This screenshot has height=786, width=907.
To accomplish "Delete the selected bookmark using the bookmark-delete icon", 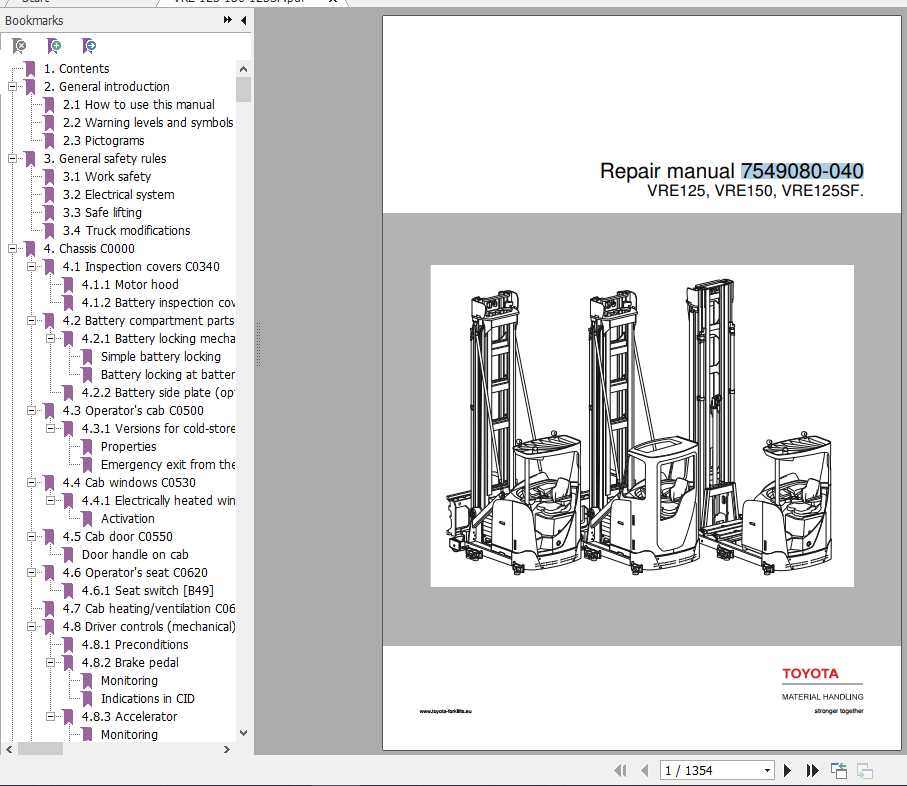I will tap(20, 46).
